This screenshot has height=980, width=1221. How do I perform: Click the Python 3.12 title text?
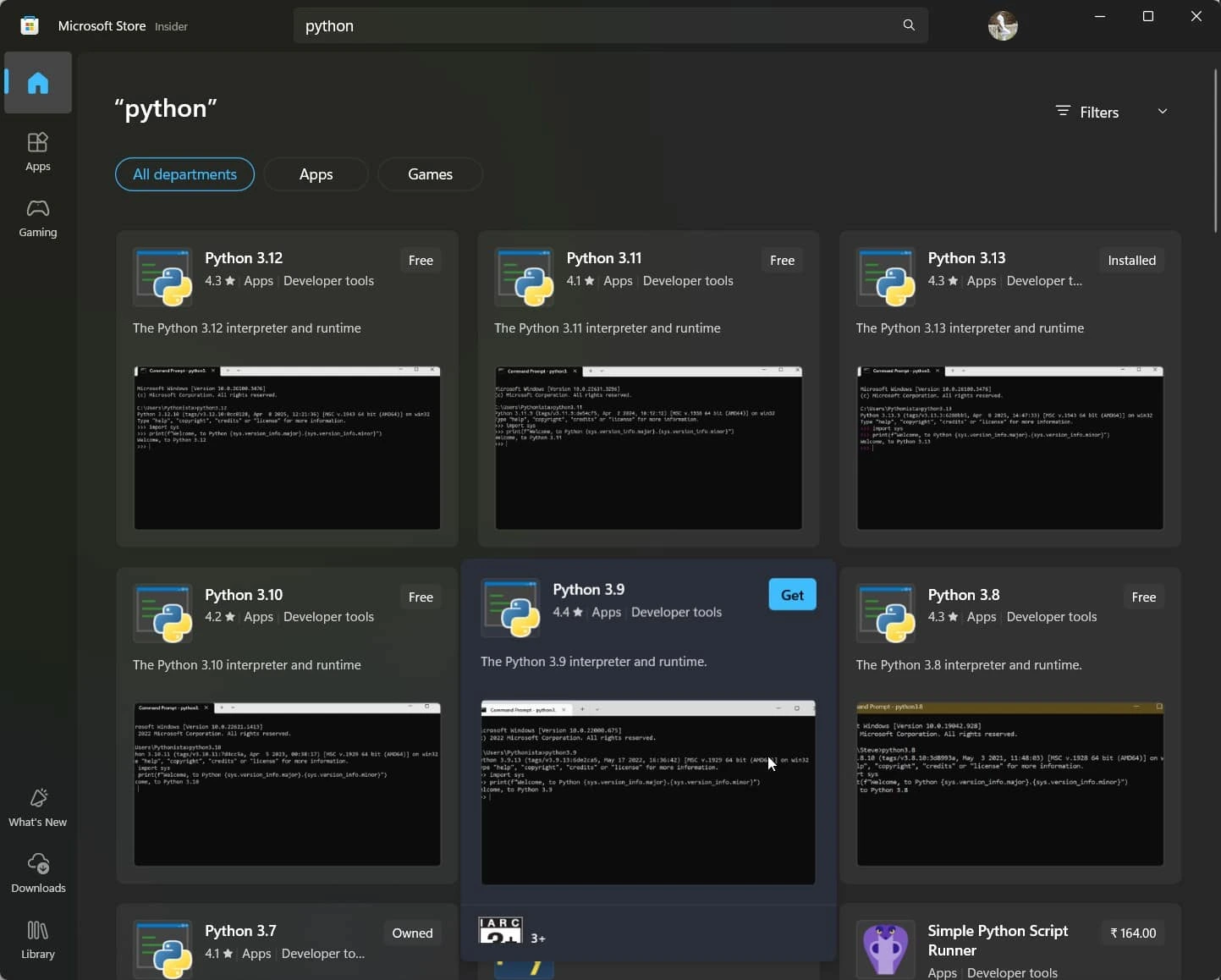click(244, 258)
